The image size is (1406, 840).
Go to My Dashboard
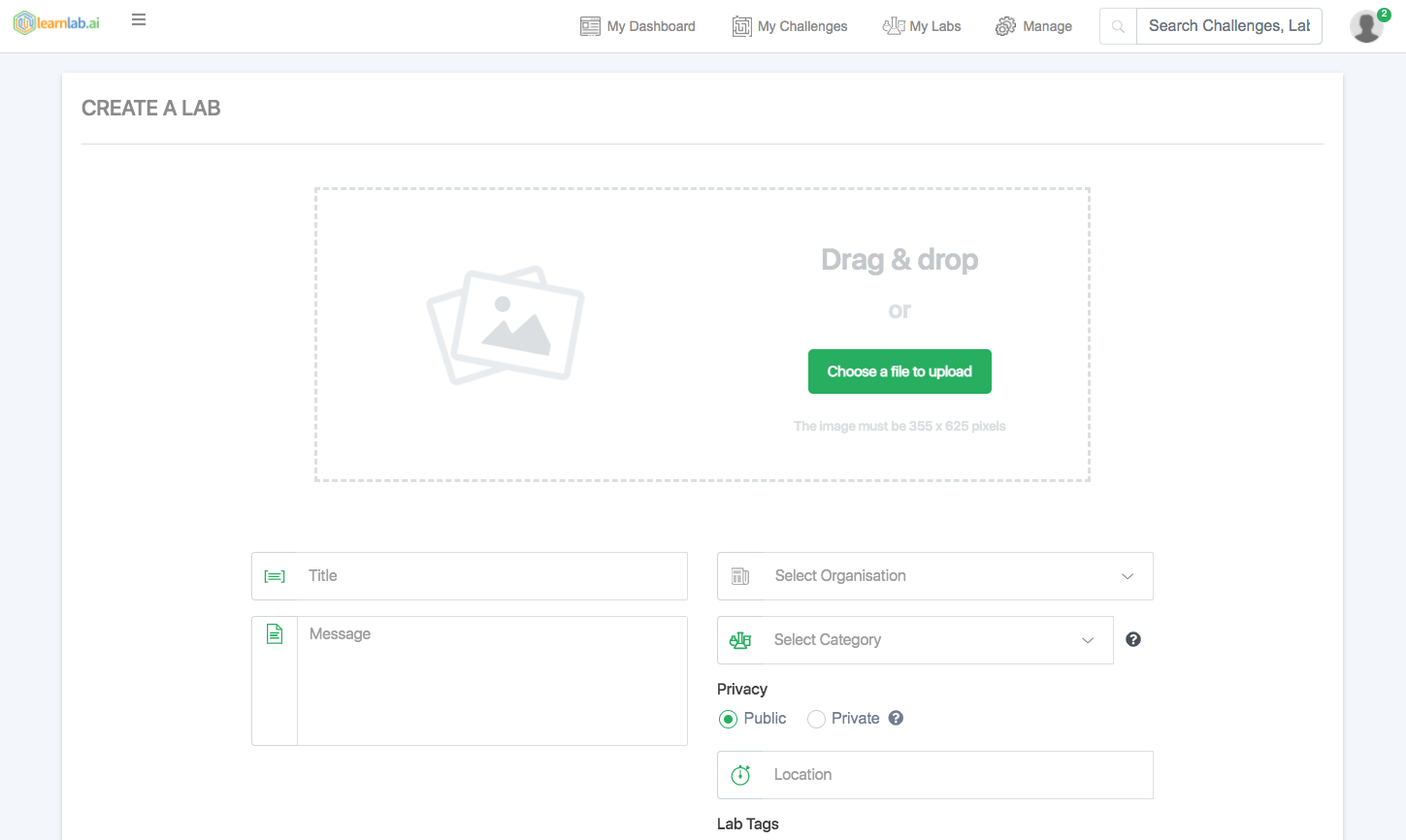[x=638, y=26]
